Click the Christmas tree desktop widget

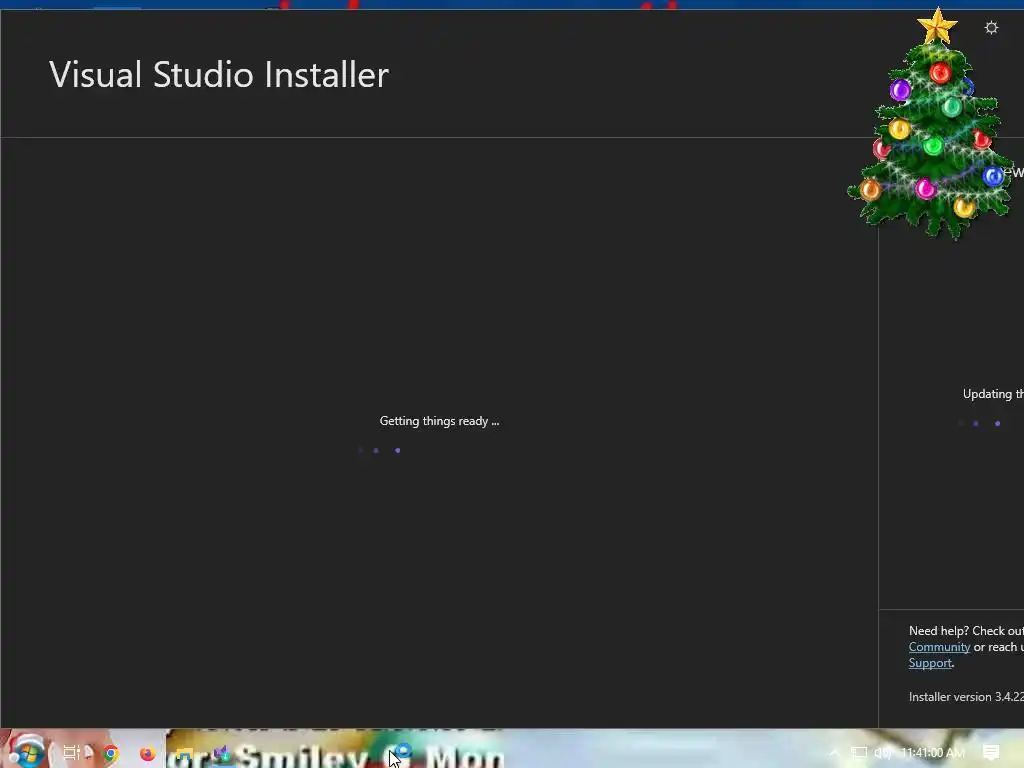click(x=932, y=124)
